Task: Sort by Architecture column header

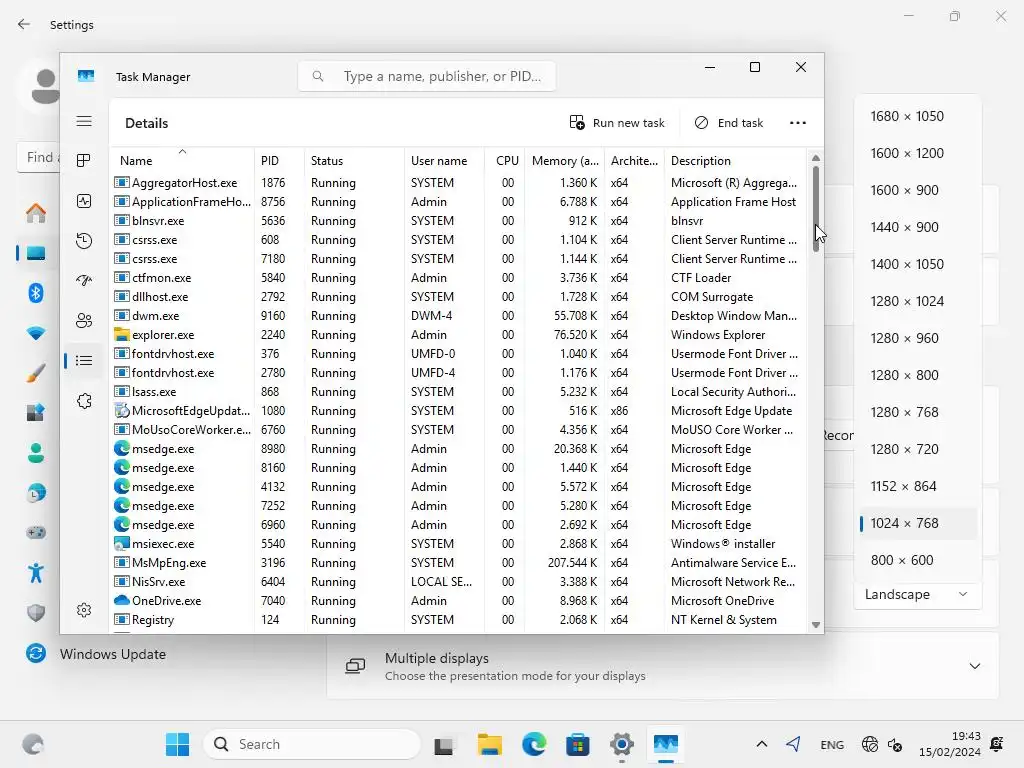Action: click(x=634, y=161)
